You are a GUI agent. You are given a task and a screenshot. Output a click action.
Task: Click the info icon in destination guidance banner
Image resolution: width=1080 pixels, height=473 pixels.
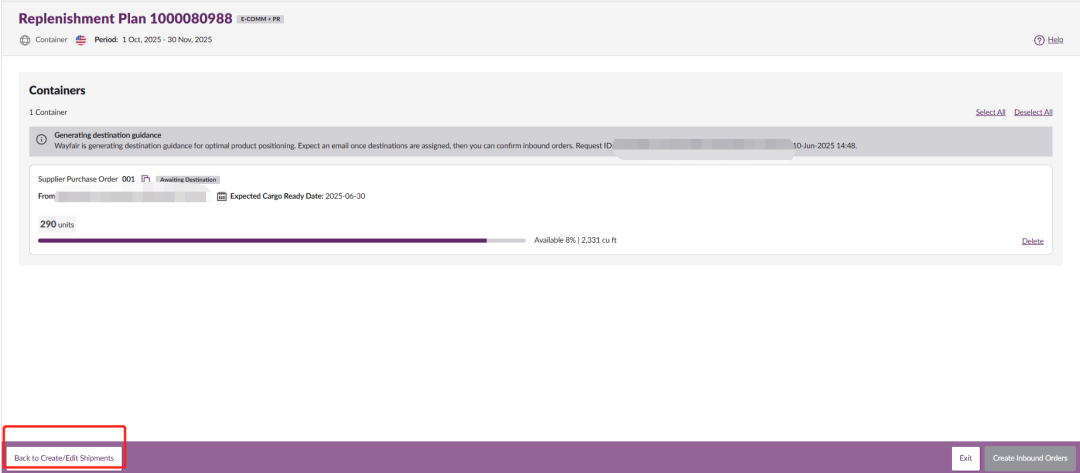point(42,140)
